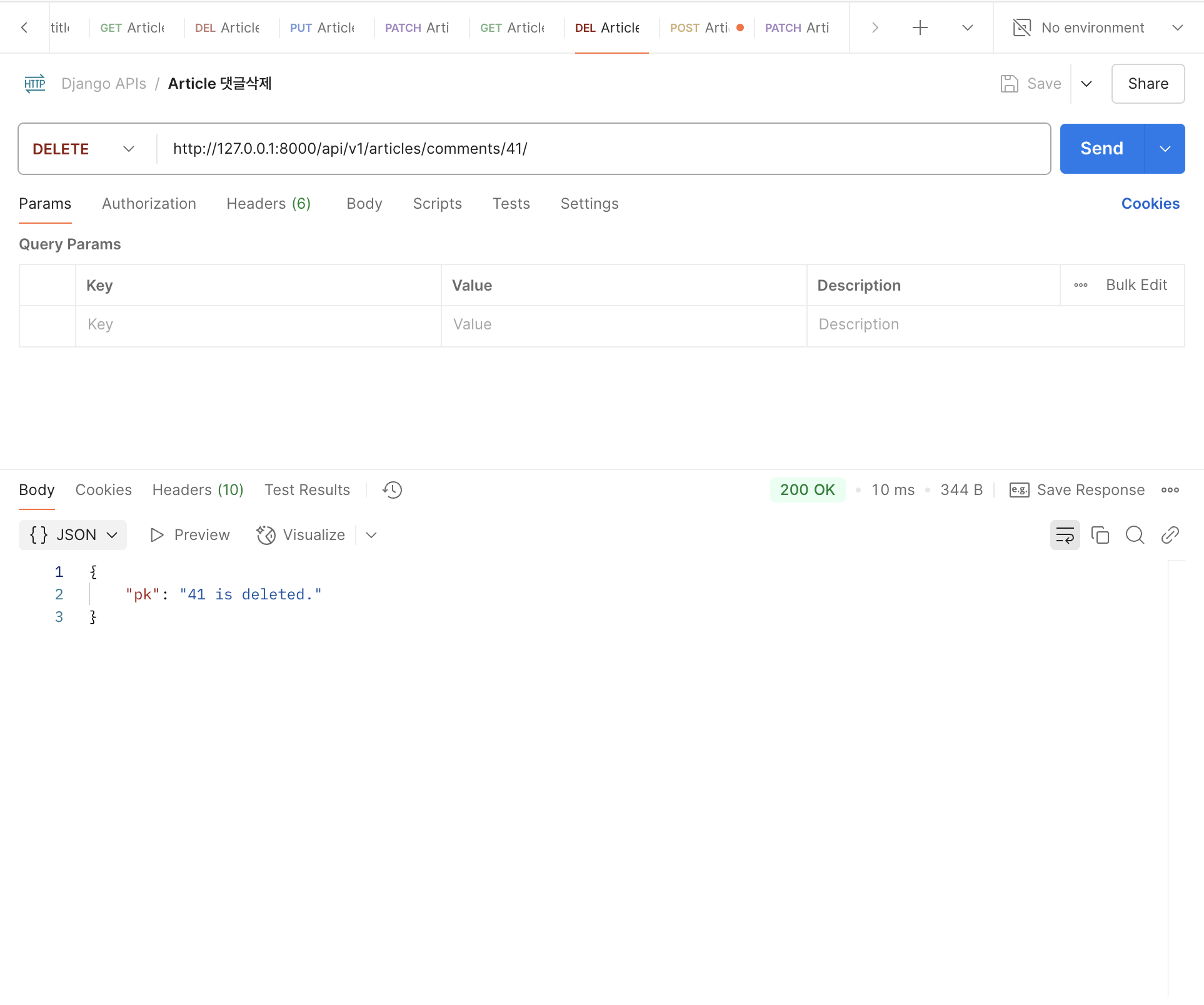The height and width of the screenshot is (1005, 1204).
Task: Click the empty Key input cell
Action: 258,325
